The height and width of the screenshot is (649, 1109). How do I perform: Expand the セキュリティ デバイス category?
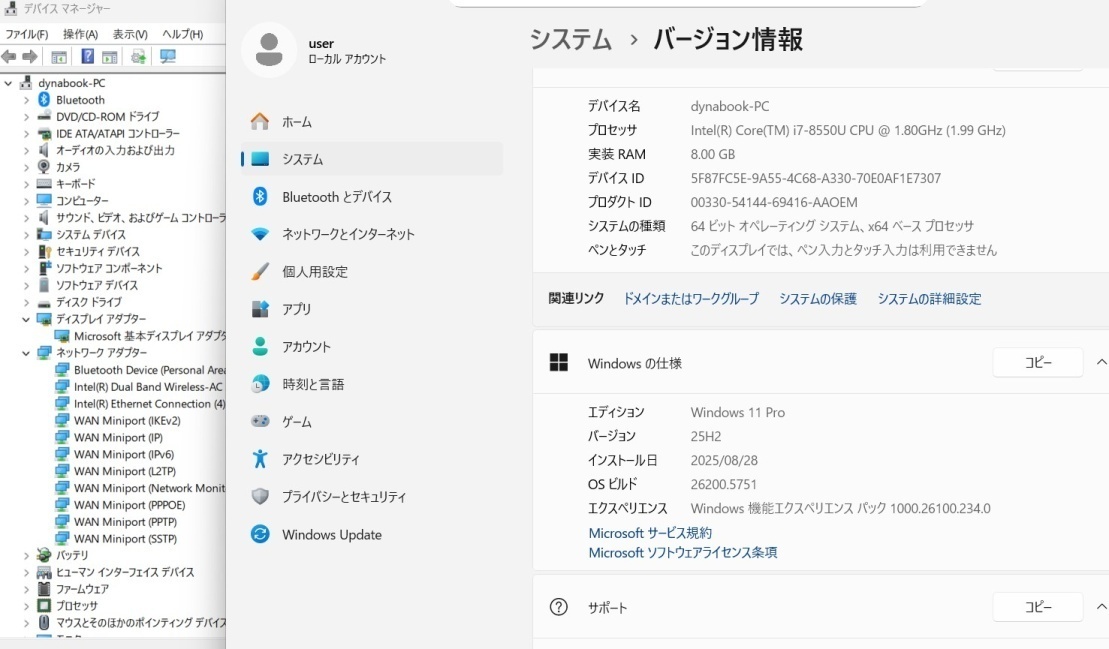(26, 252)
